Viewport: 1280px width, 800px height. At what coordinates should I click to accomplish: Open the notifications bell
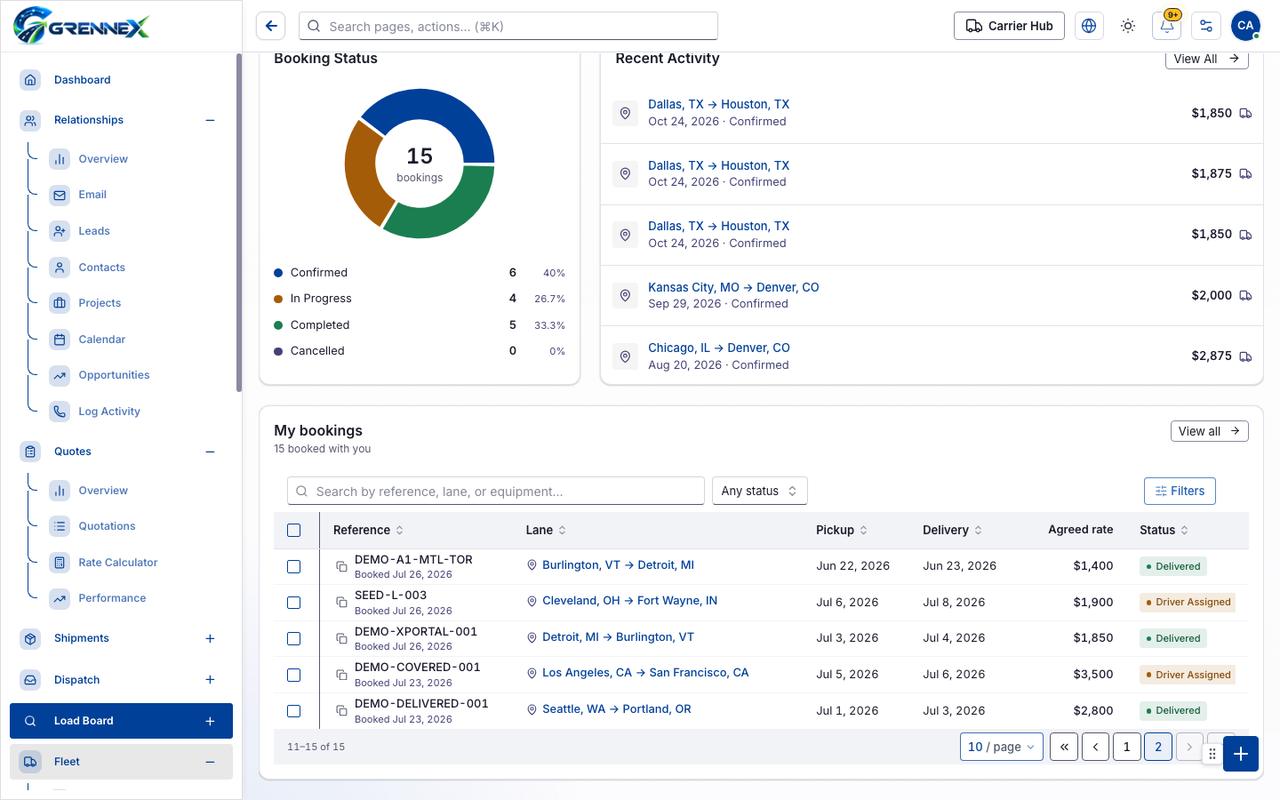tap(1167, 26)
